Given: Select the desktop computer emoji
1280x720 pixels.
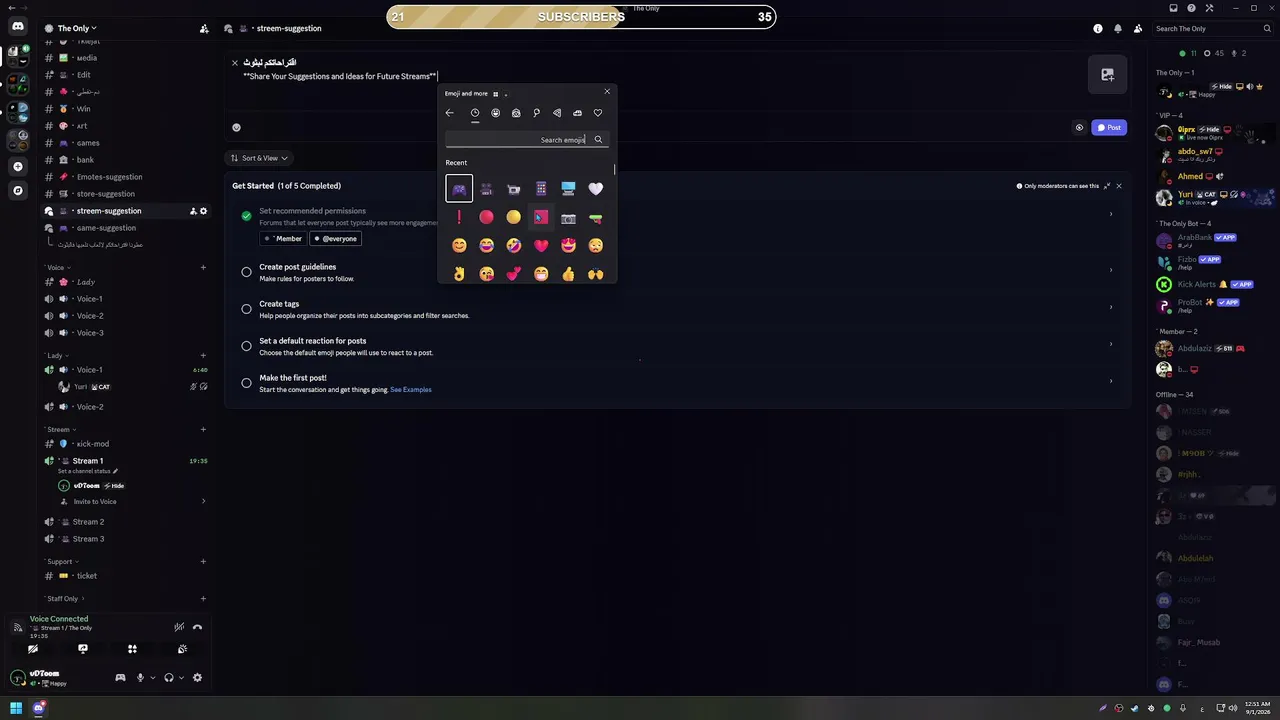Looking at the screenshot, I should 568,188.
